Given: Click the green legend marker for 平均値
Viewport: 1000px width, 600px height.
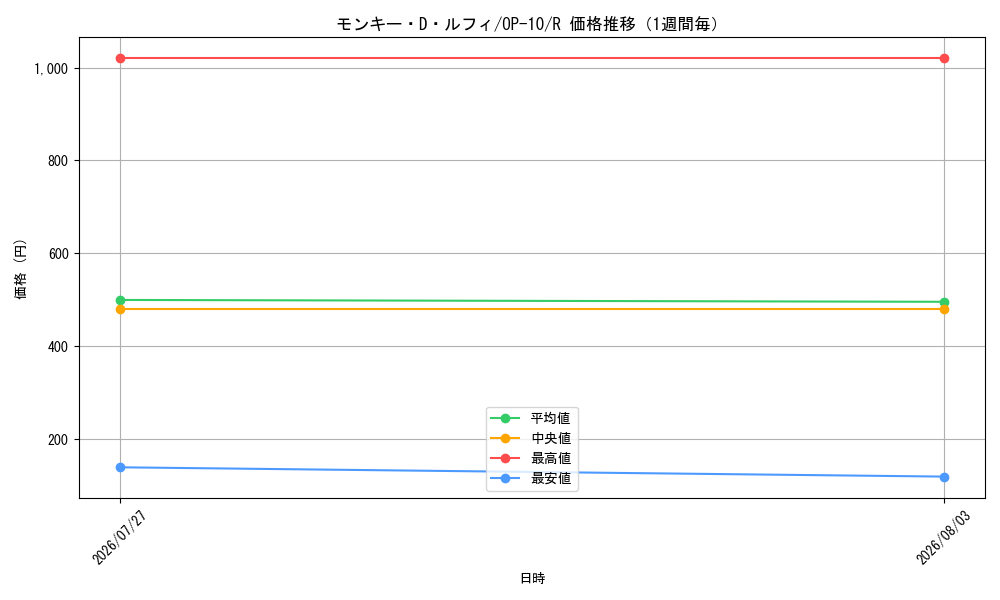Looking at the screenshot, I should click(506, 418).
